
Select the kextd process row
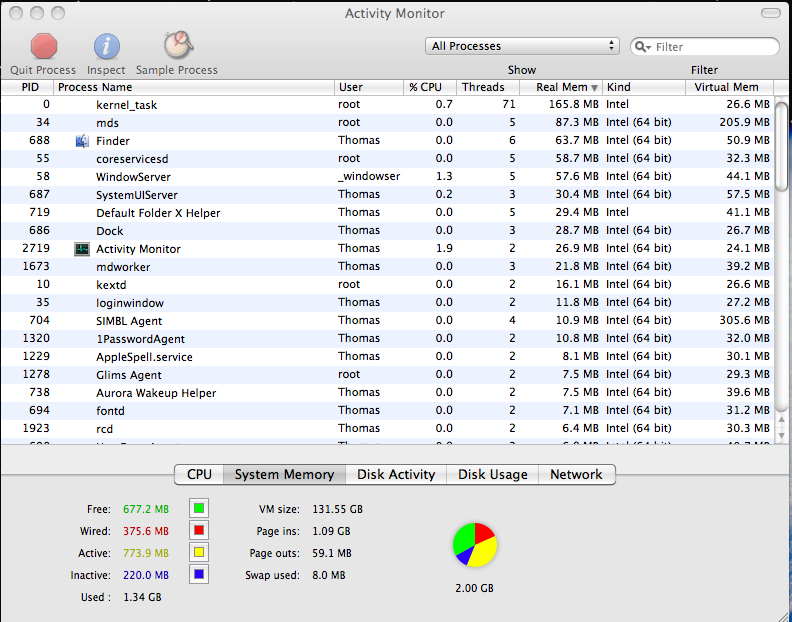[x=387, y=285]
